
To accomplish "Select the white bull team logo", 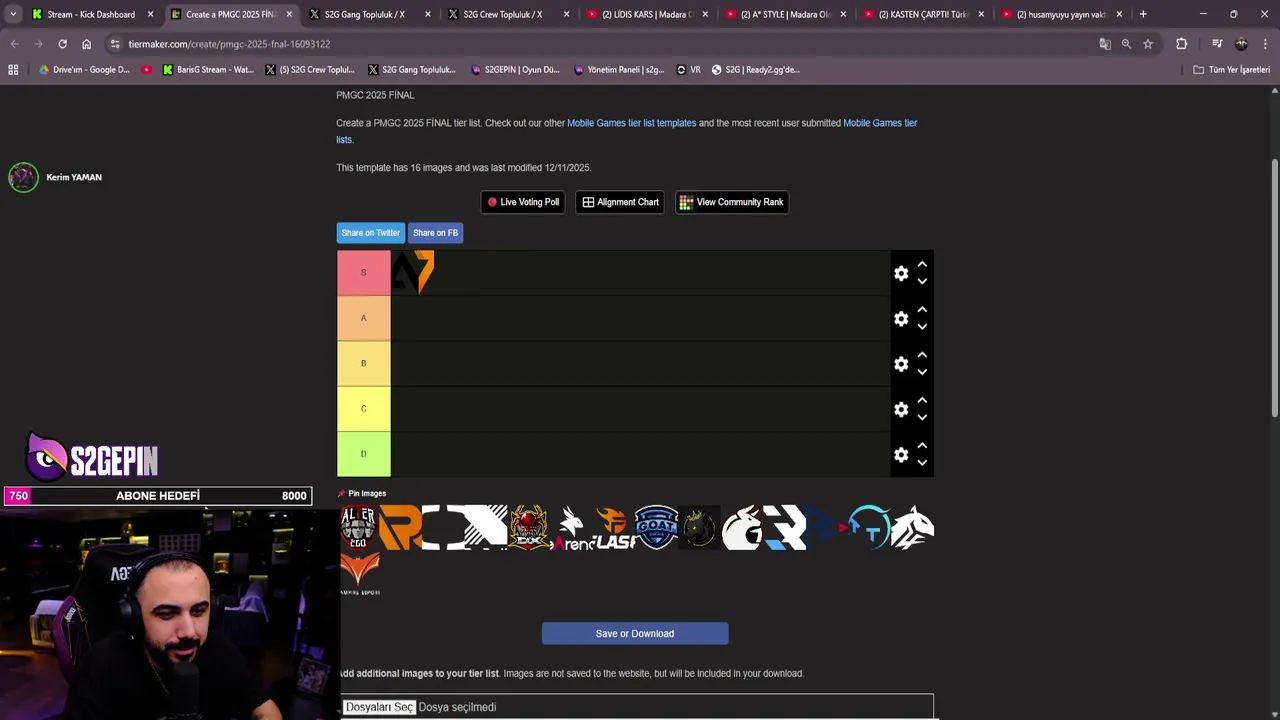I will pos(742,527).
